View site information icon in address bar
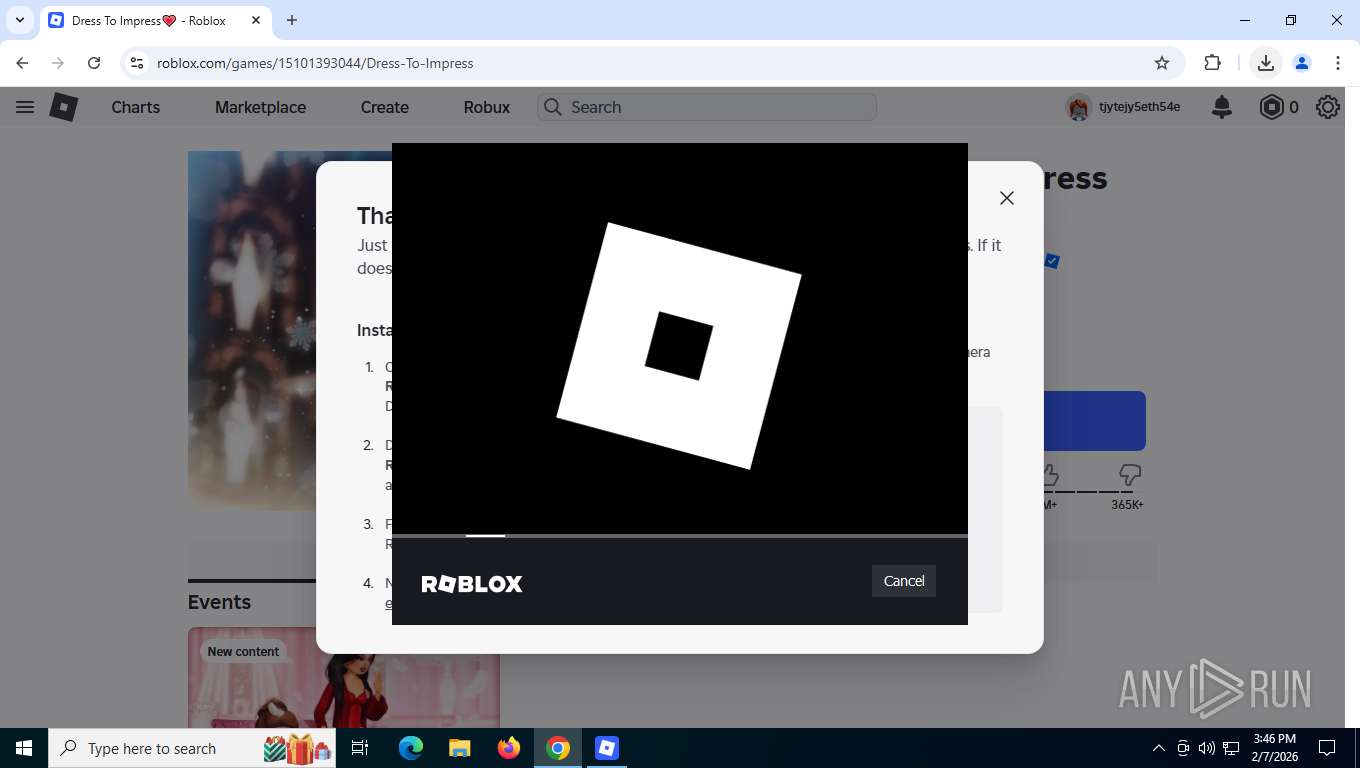This screenshot has width=1360, height=768. (x=138, y=63)
